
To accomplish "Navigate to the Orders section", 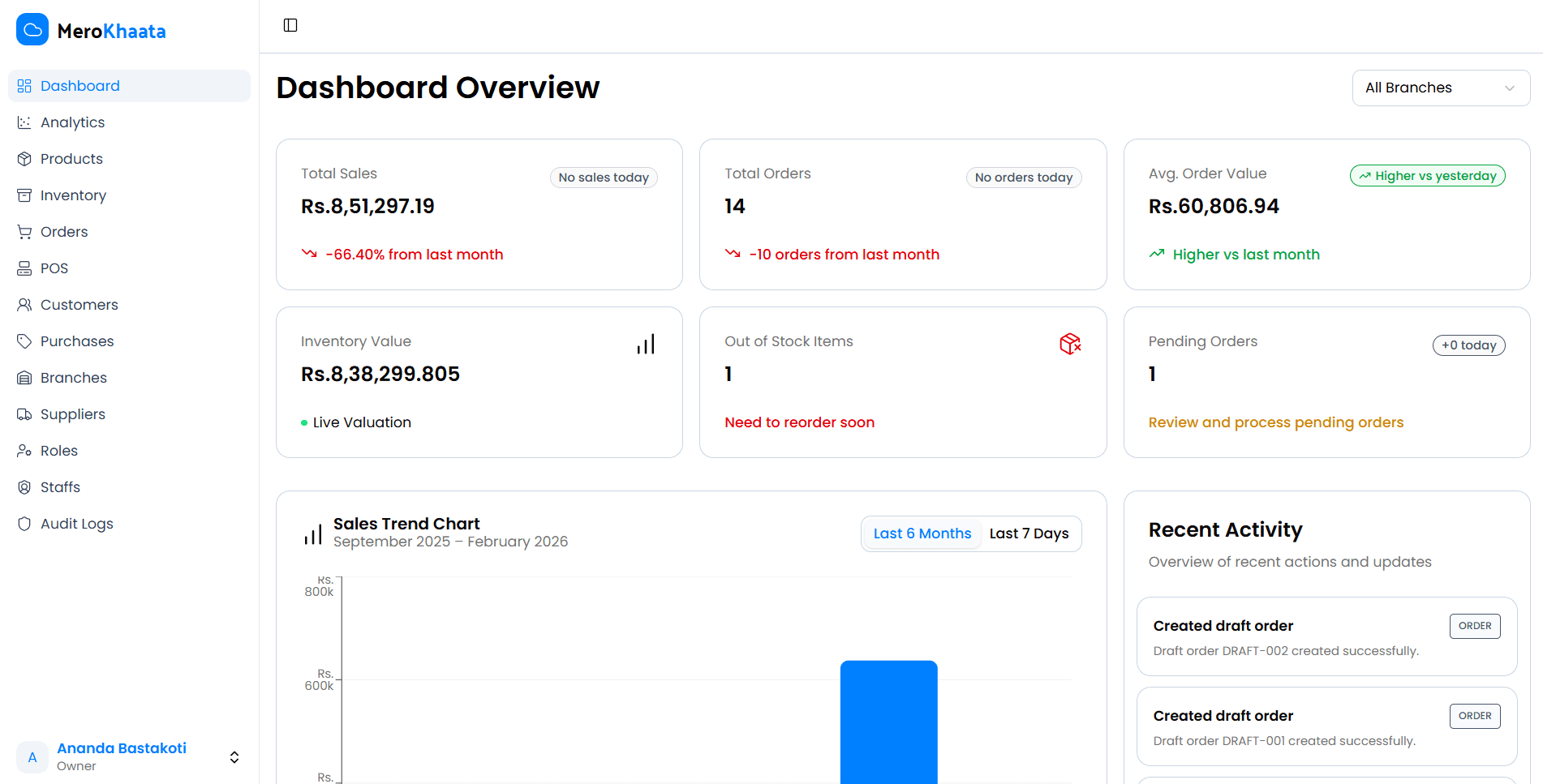I will (63, 231).
